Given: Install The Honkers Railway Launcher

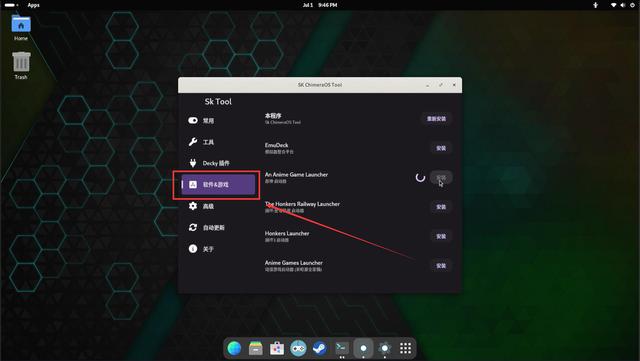Looking at the screenshot, I should pos(441,207).
